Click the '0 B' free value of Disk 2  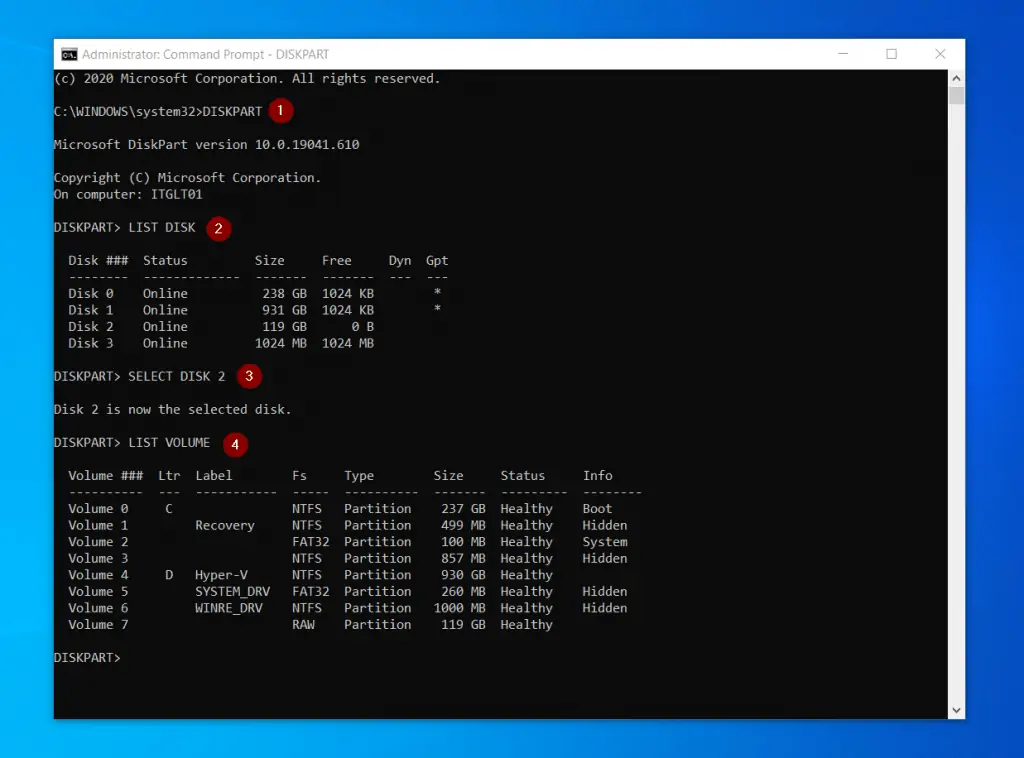pos(362,326)
